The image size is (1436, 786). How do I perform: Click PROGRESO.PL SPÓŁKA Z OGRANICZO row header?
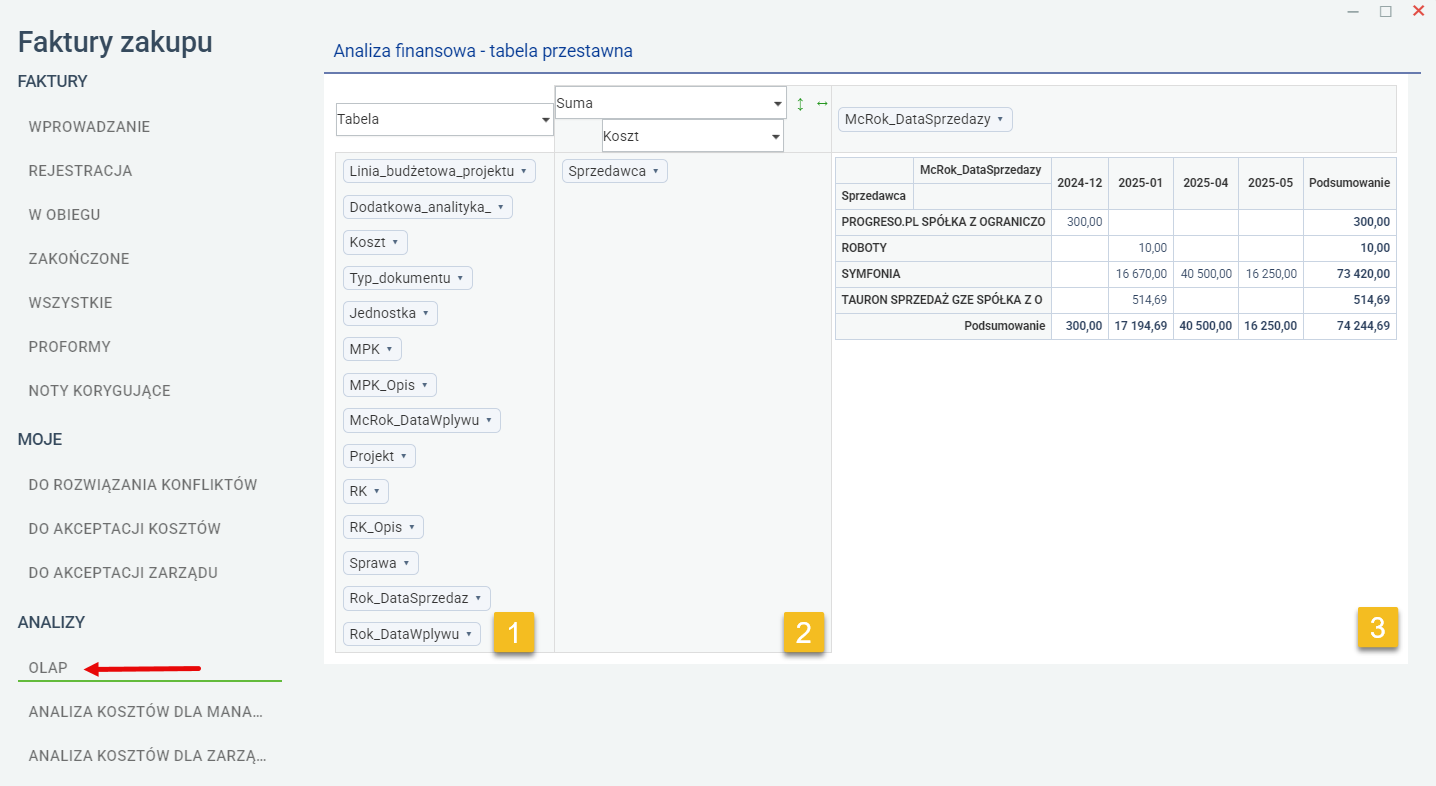click(x=943, y=222)
